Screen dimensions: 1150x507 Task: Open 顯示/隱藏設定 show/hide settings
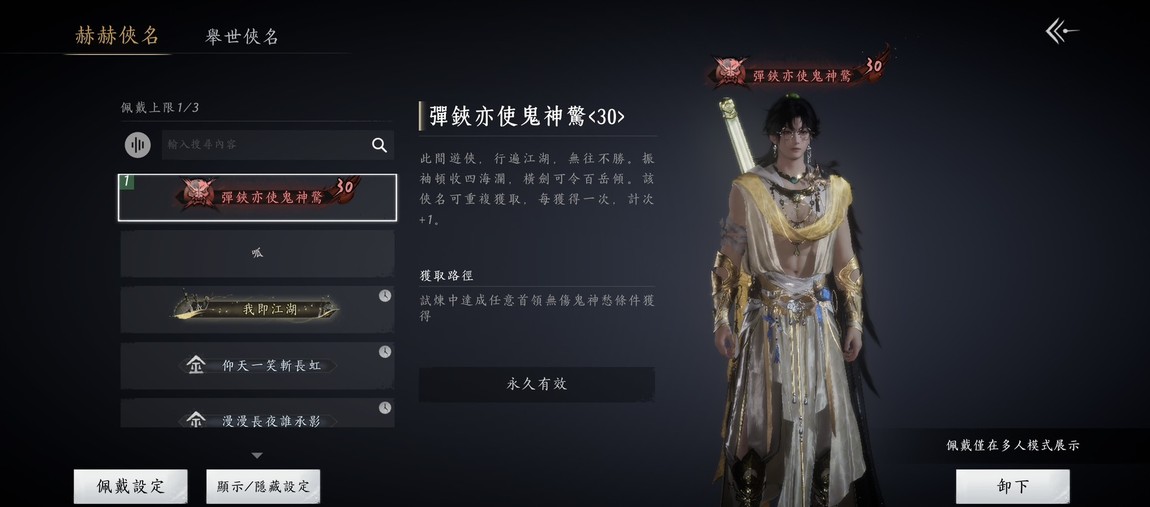(263, 486)
